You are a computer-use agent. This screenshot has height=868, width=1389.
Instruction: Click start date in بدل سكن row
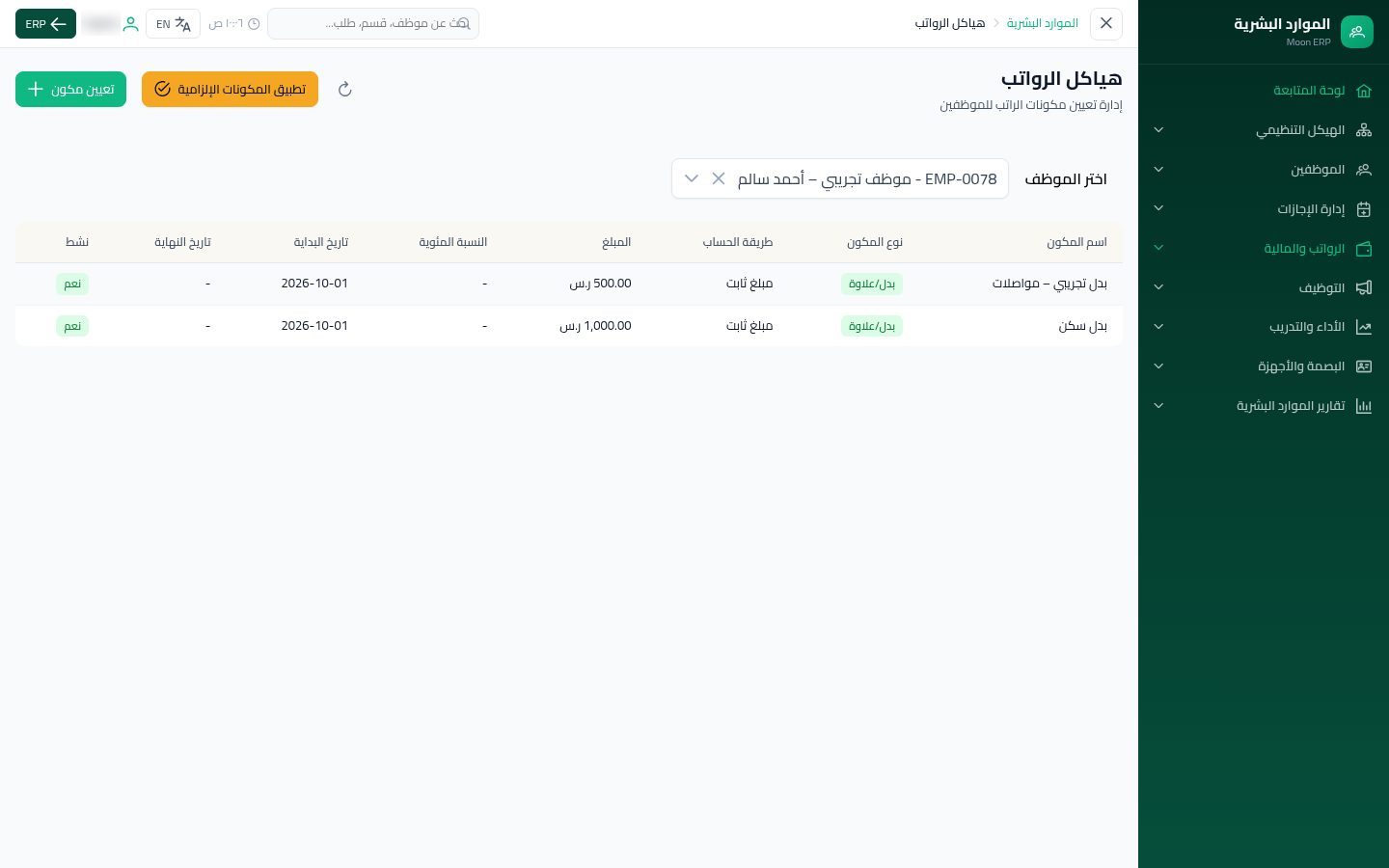click(314, 326)
